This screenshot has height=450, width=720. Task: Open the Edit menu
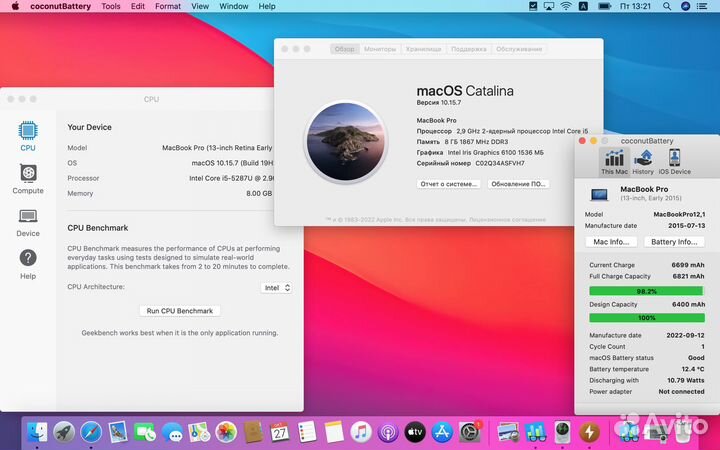click(x=138, y=6)
